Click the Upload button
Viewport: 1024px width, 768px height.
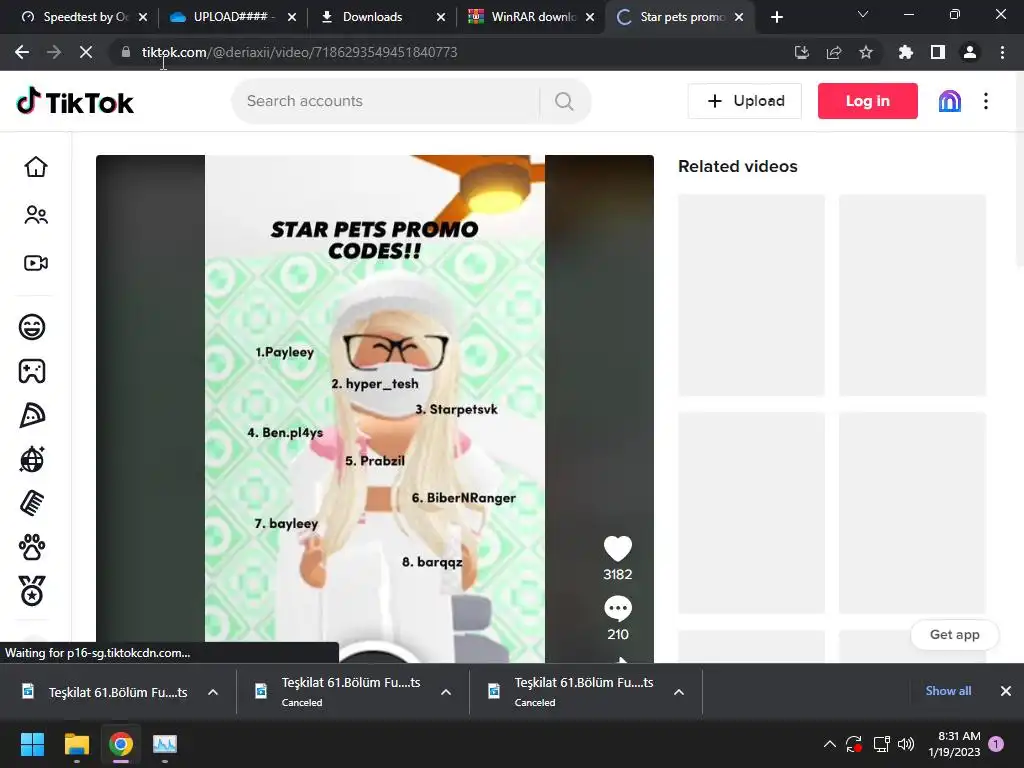[744, 101]
